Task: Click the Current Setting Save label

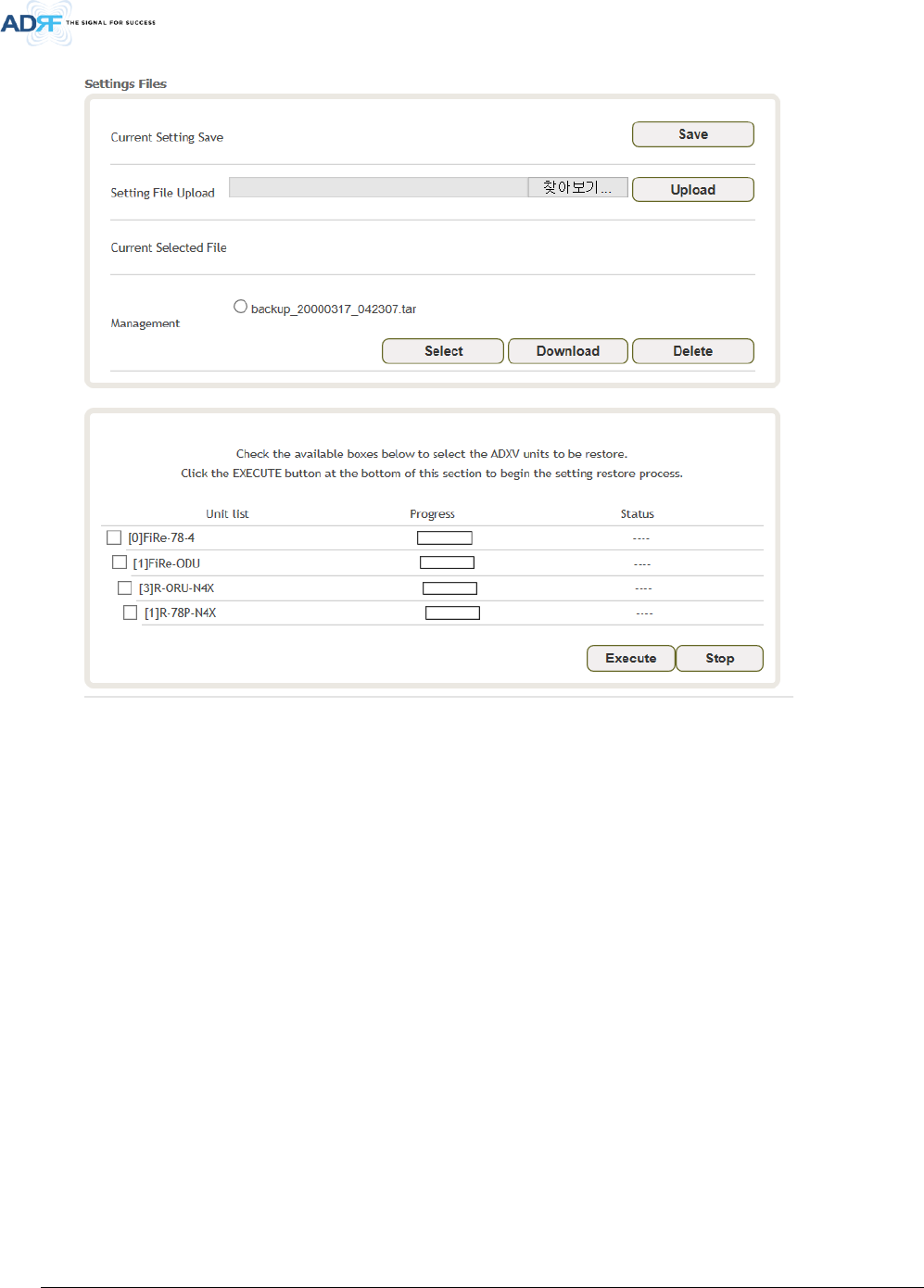Action: 167,137
